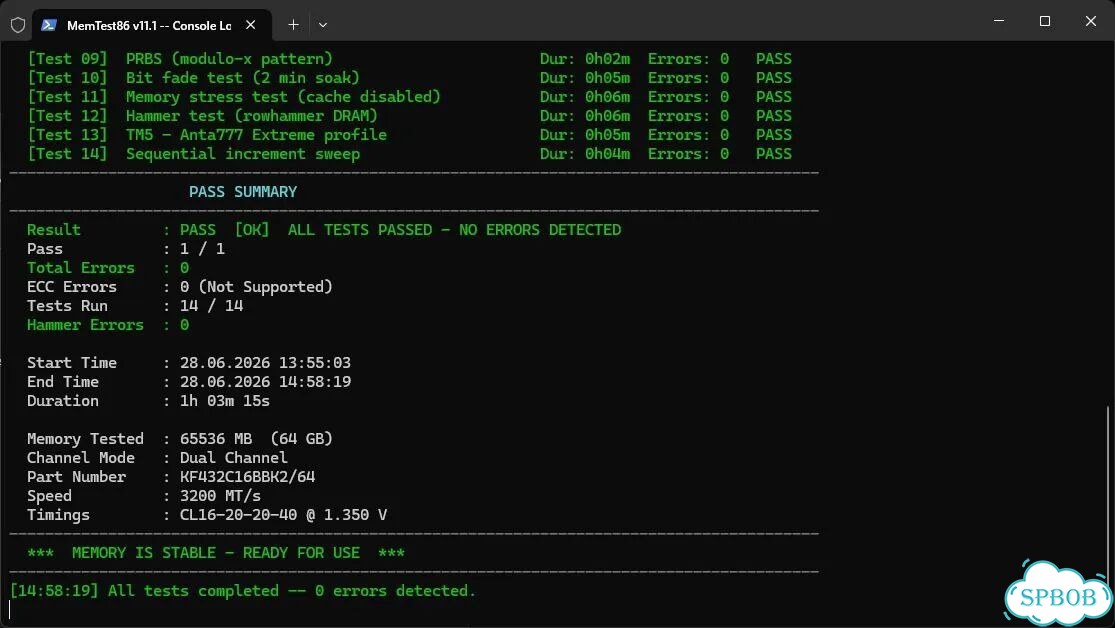The image size is (1115, 628).
Task: Select the MemTest86 v11.1 Console tab
Action: coord(152,25)
